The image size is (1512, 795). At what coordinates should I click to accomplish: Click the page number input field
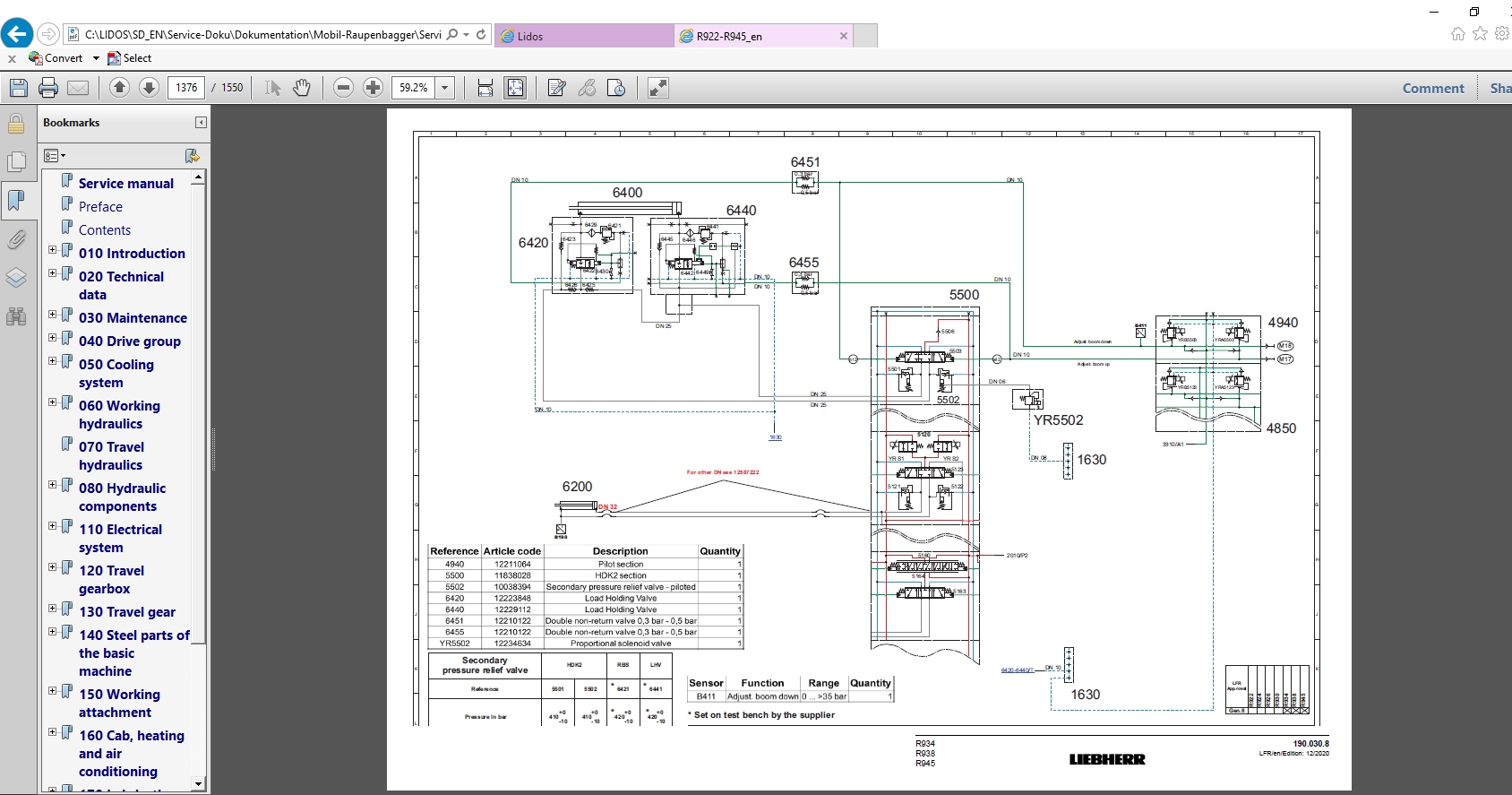pos(186,88)
